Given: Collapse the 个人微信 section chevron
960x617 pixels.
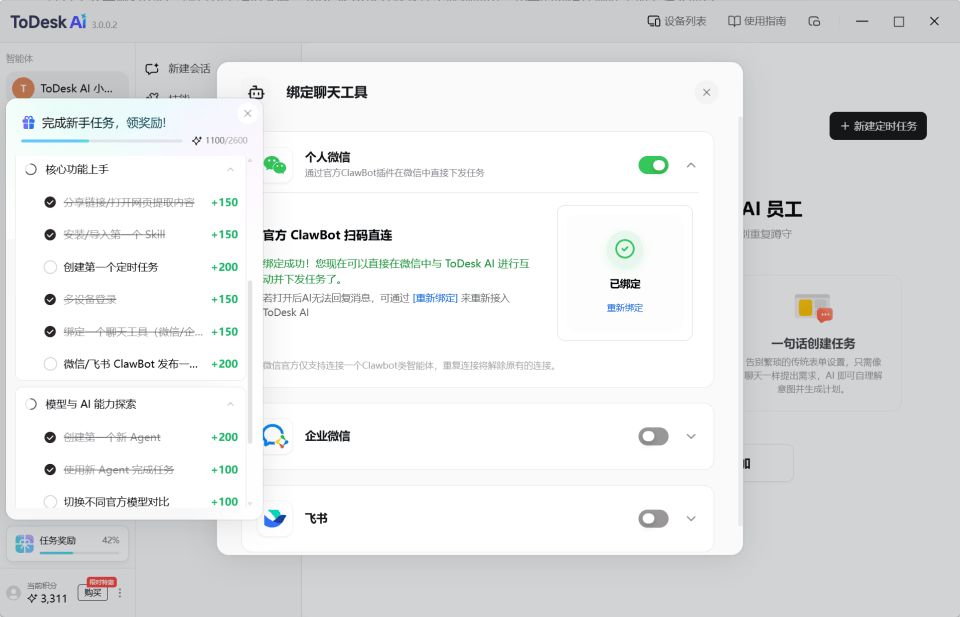Looking at the screenshot, I should (691, 165).
